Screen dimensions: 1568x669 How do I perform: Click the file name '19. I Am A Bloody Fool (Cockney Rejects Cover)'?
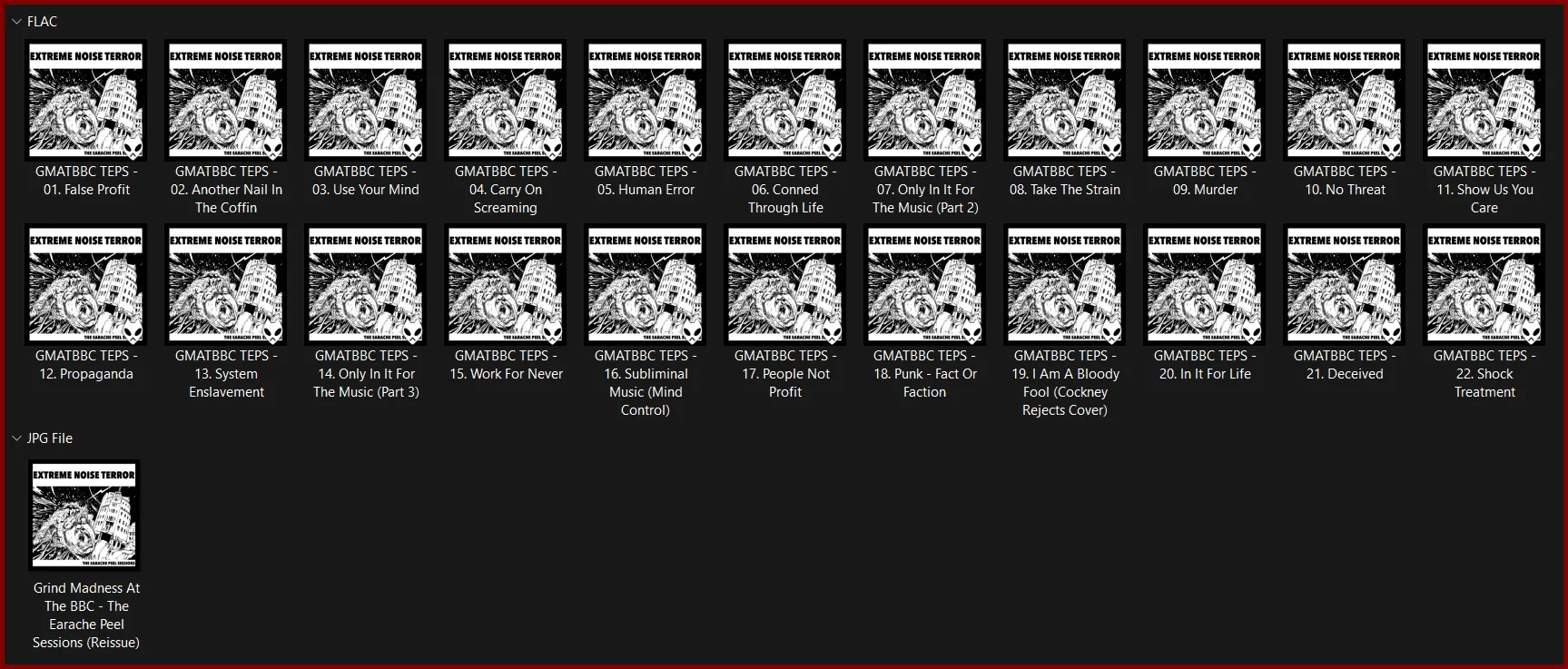[x=1065, y=383]
